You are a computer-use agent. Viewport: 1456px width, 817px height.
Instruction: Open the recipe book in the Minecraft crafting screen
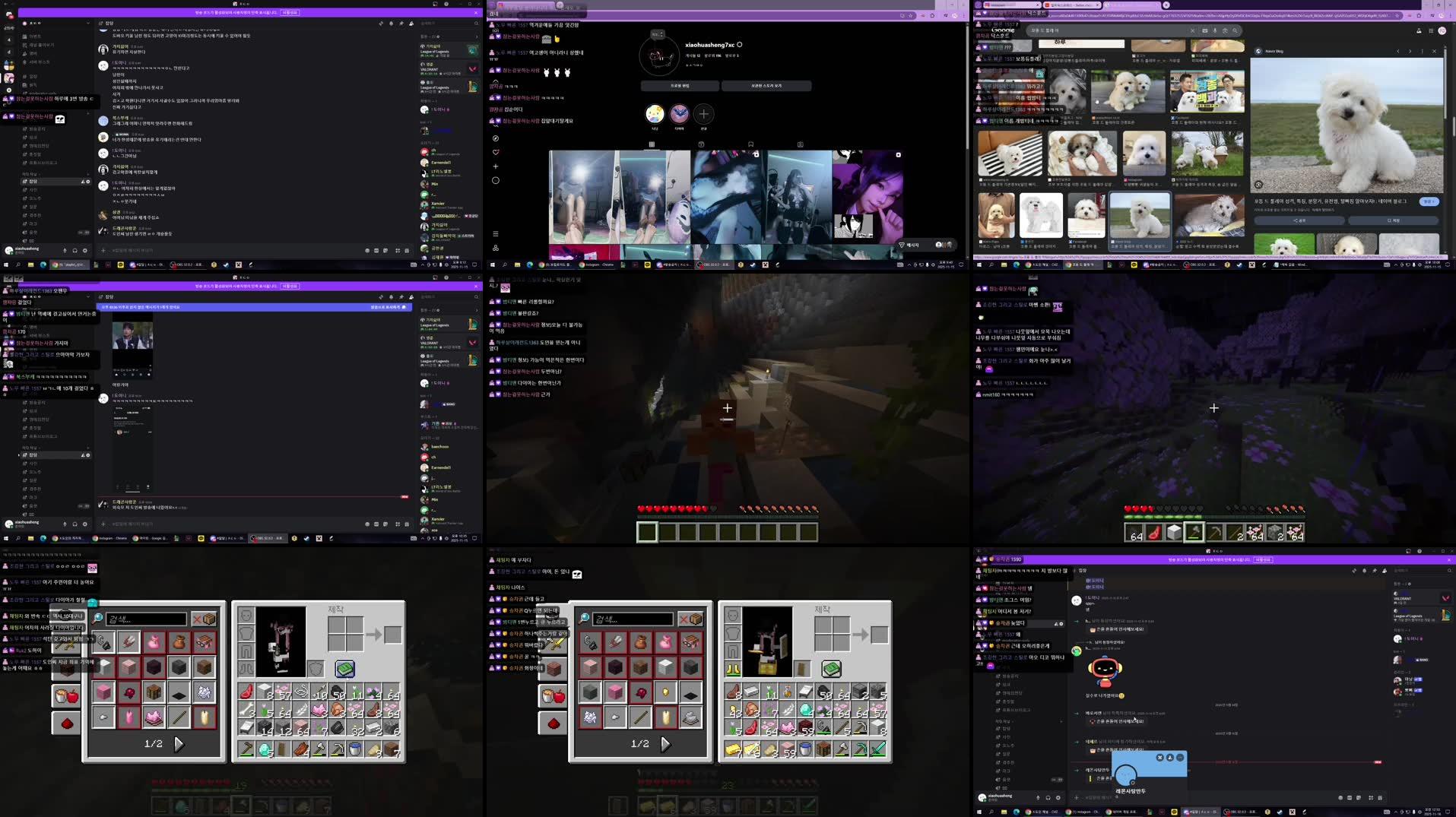[344, 670]
